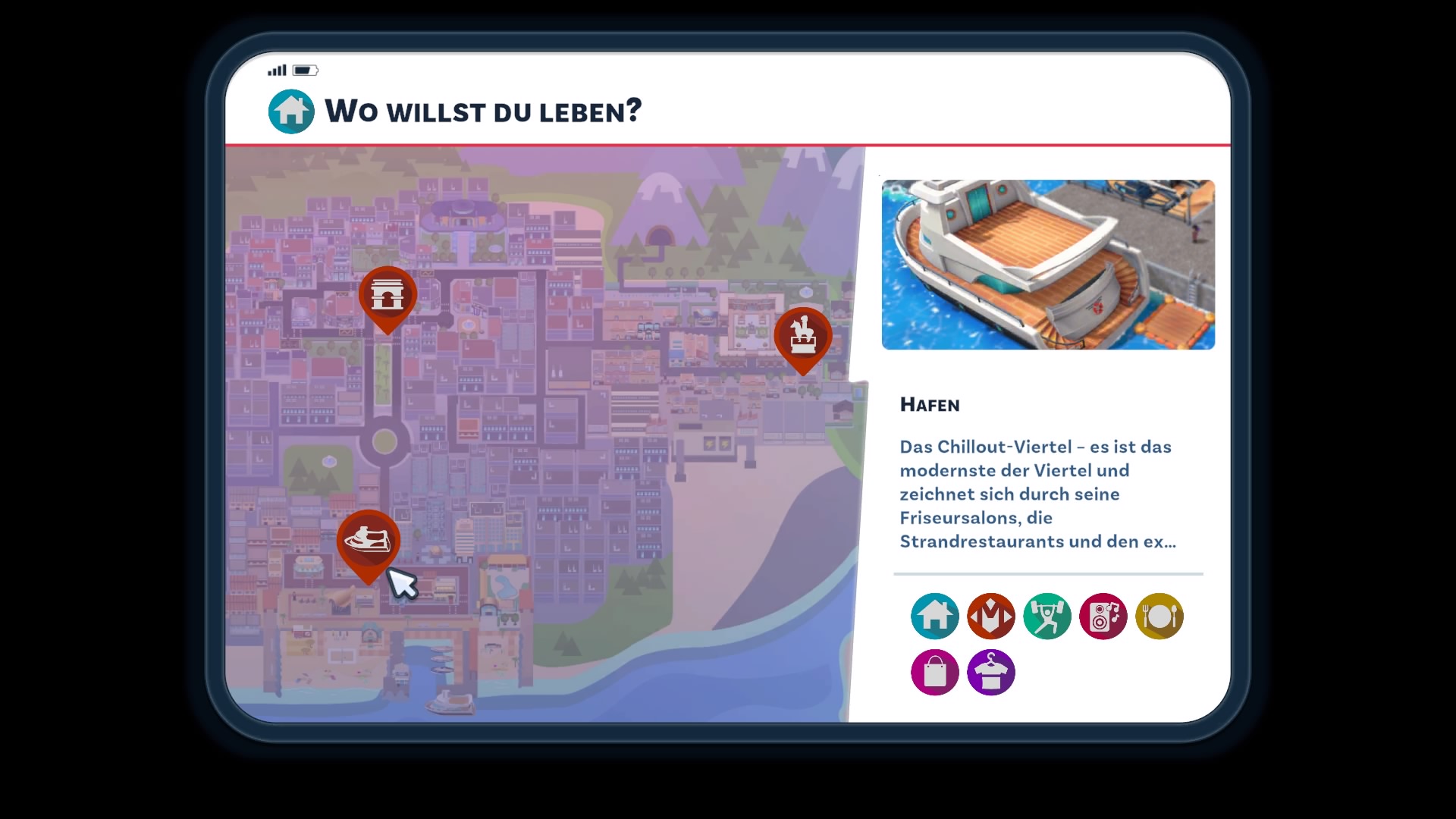The height and width of the screenshot is (819, 1456).
Task: Click the music speaker amenity icon
Action: 1103,616
